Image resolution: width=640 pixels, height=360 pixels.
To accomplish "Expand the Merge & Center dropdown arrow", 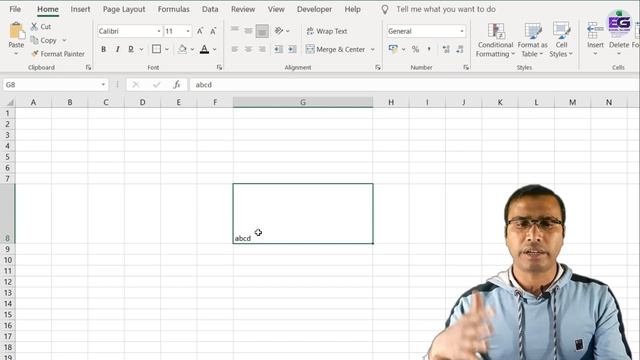I will (x=373, y=49).
